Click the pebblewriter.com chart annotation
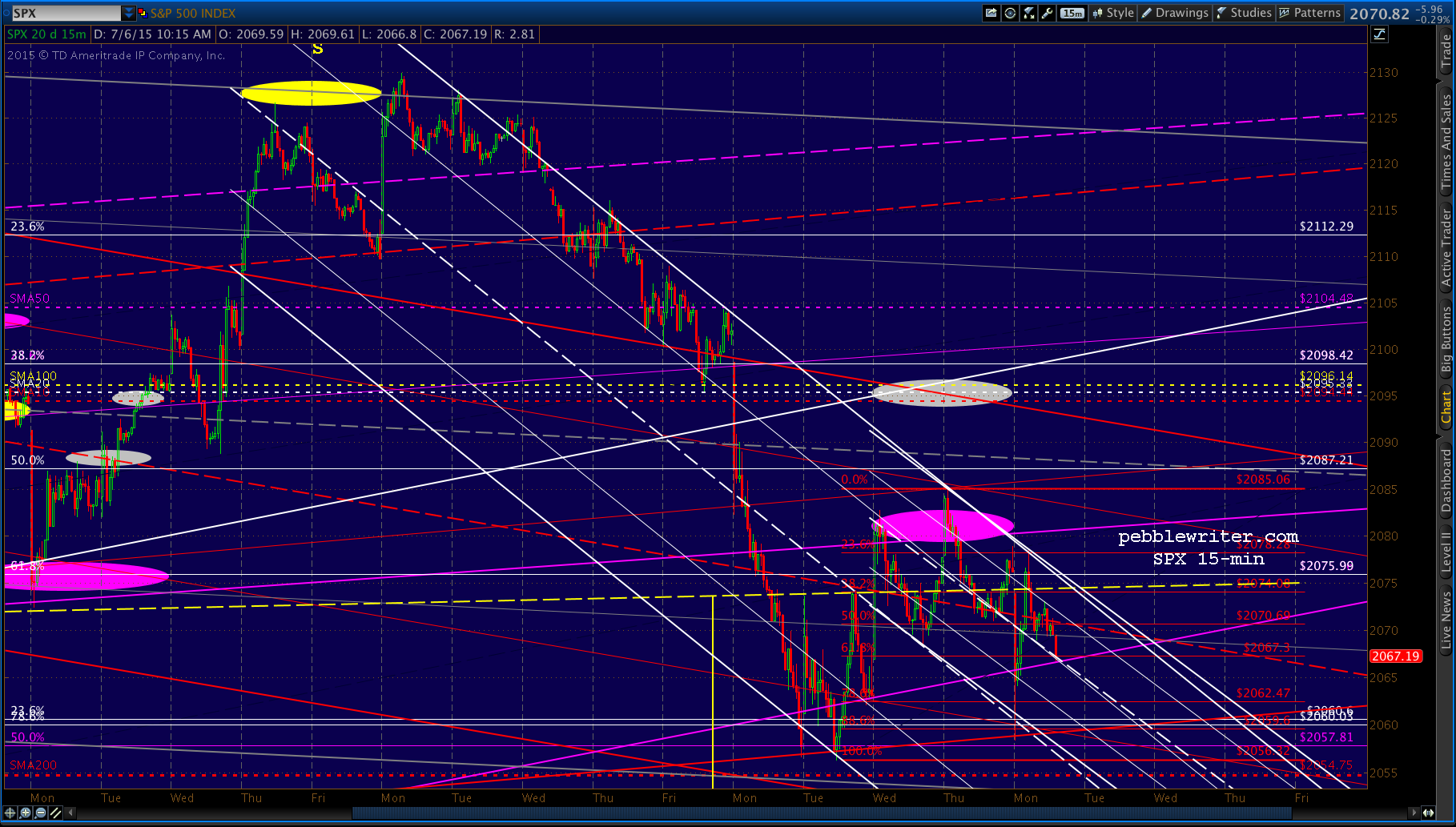1456x827 pixels. (x=1208, y=536)
